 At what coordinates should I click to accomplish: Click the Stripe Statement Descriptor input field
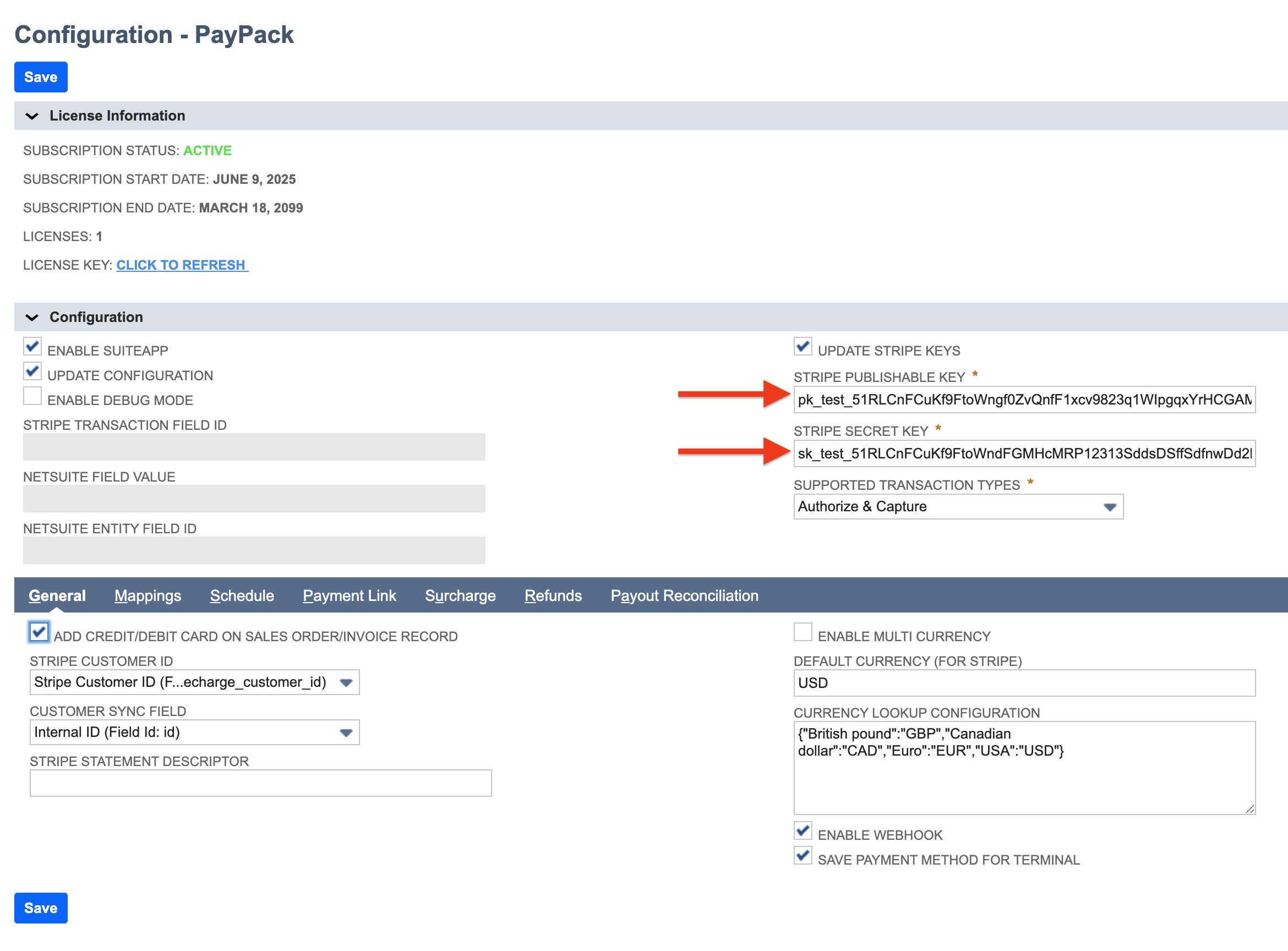[x=261, y=784]
